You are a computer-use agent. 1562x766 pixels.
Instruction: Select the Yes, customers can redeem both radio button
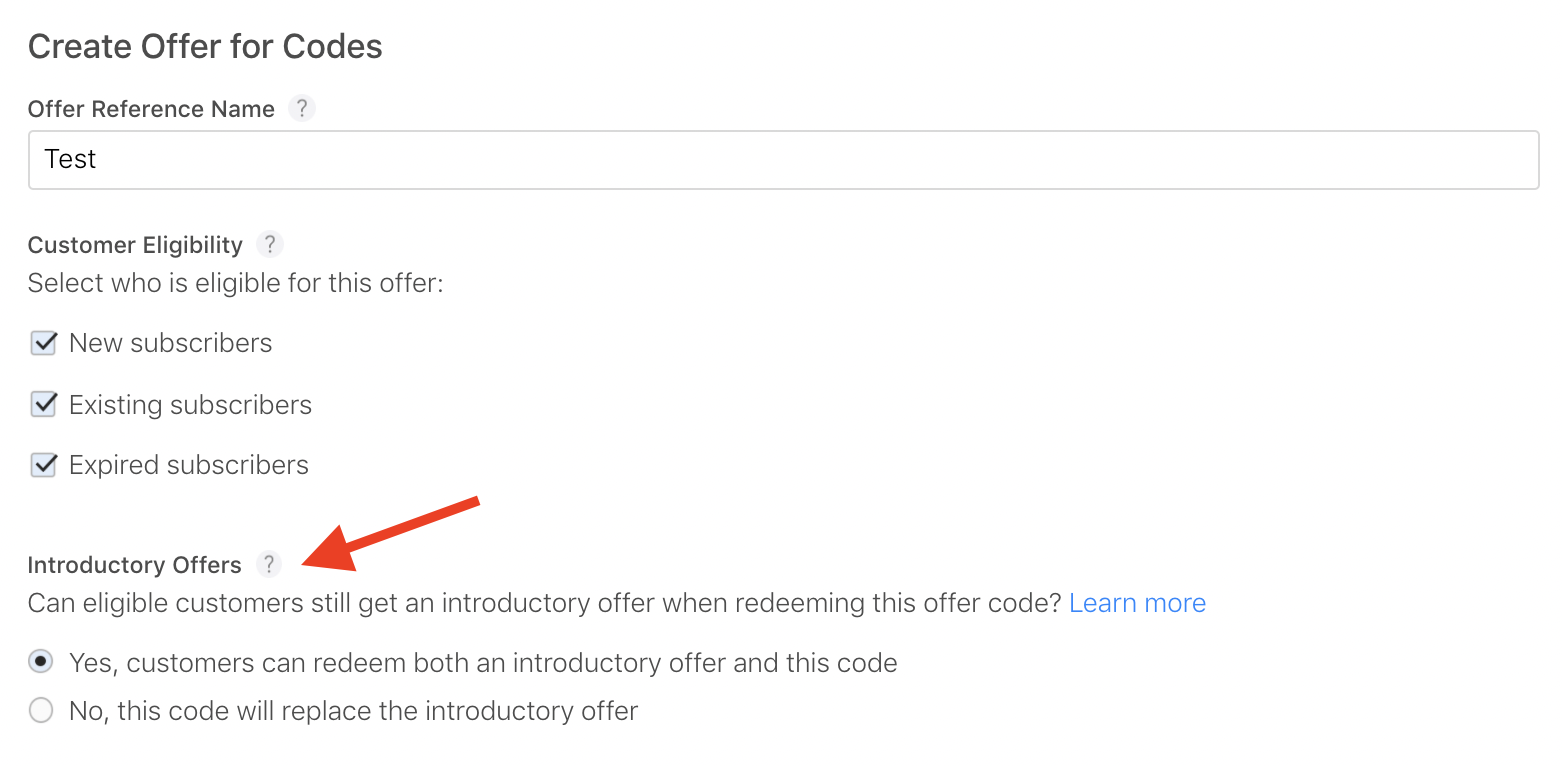click(x=41, y=662)
